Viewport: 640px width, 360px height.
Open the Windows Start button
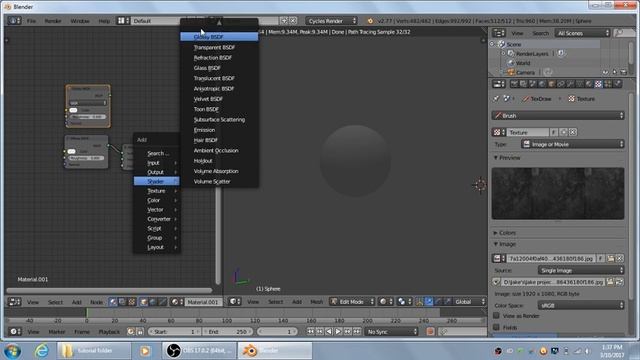[x=13, y=351]
